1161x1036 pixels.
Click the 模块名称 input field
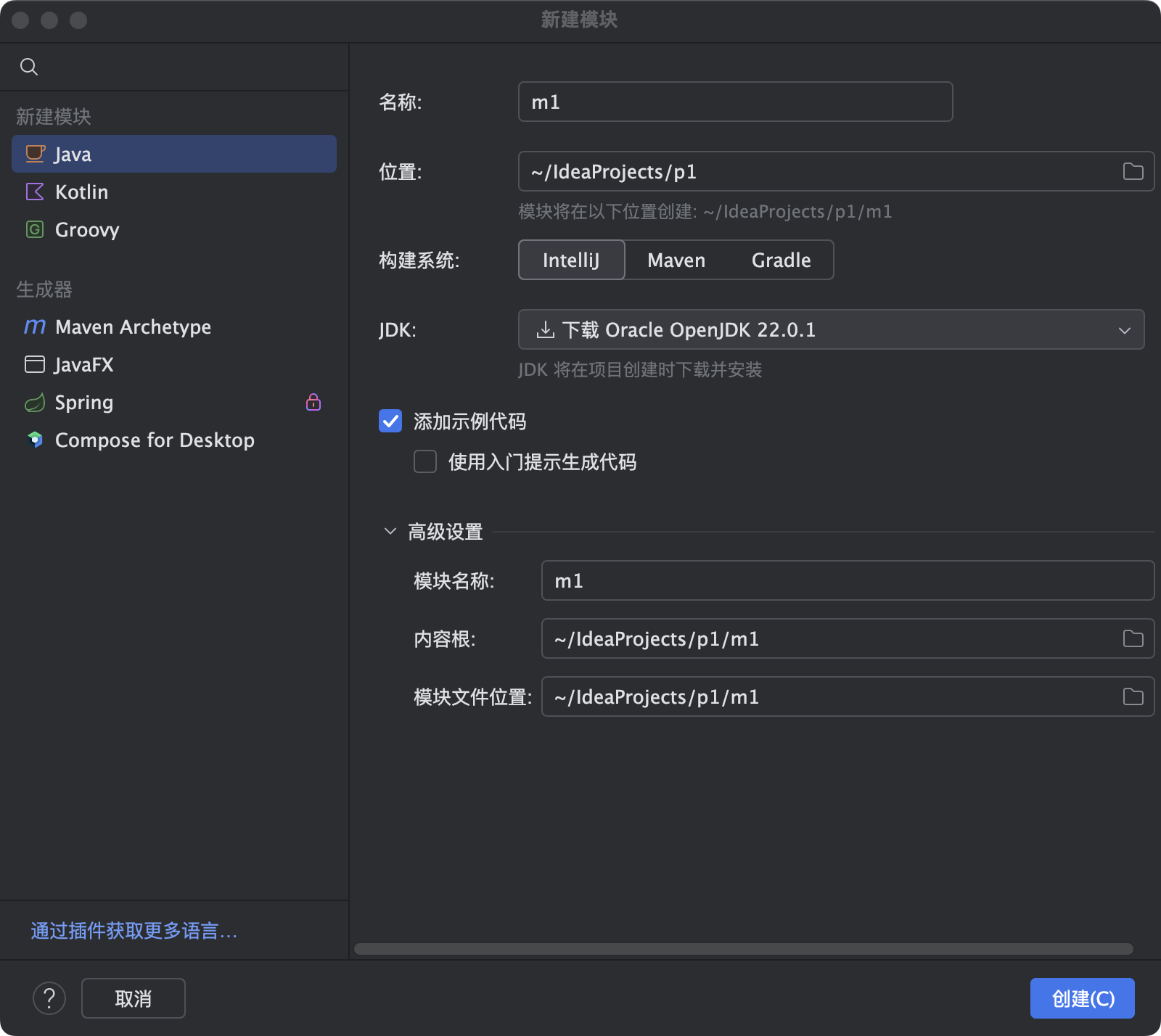(848, 580)
